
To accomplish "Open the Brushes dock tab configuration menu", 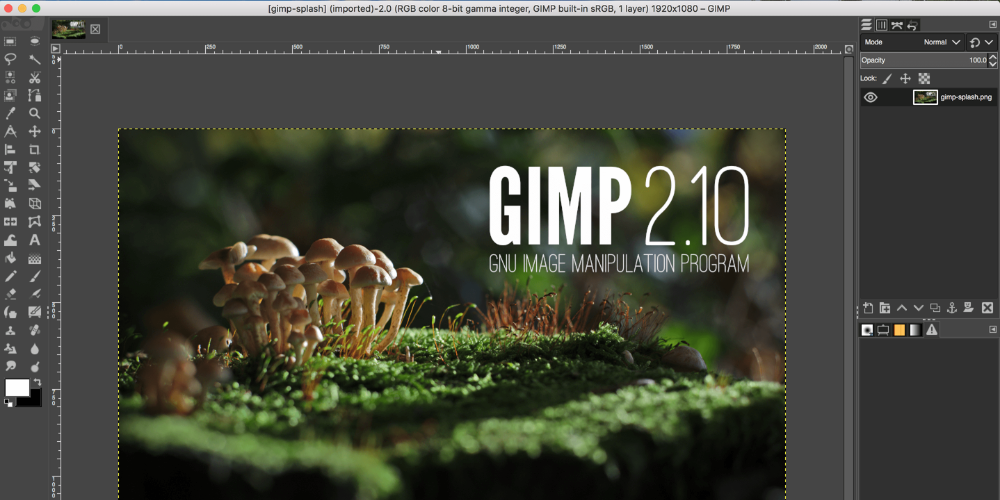I will [x=992, y=330].
